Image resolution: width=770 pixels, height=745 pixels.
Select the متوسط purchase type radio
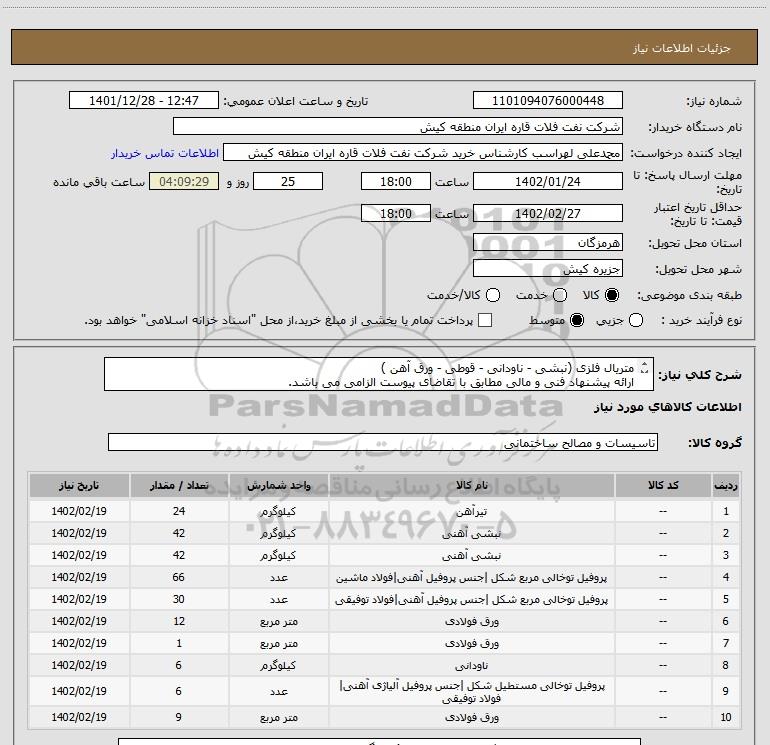pyautogui.click(x=577, y=321)
